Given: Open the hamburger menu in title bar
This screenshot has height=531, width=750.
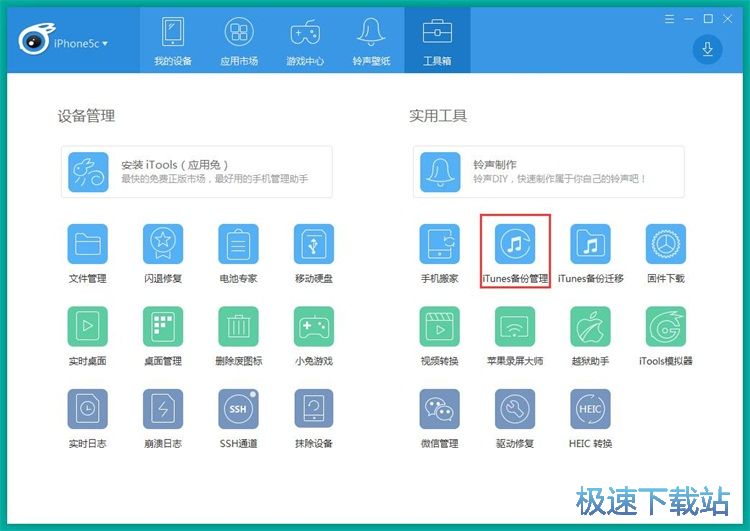Looking at the screenshot, I should [670, 19].
